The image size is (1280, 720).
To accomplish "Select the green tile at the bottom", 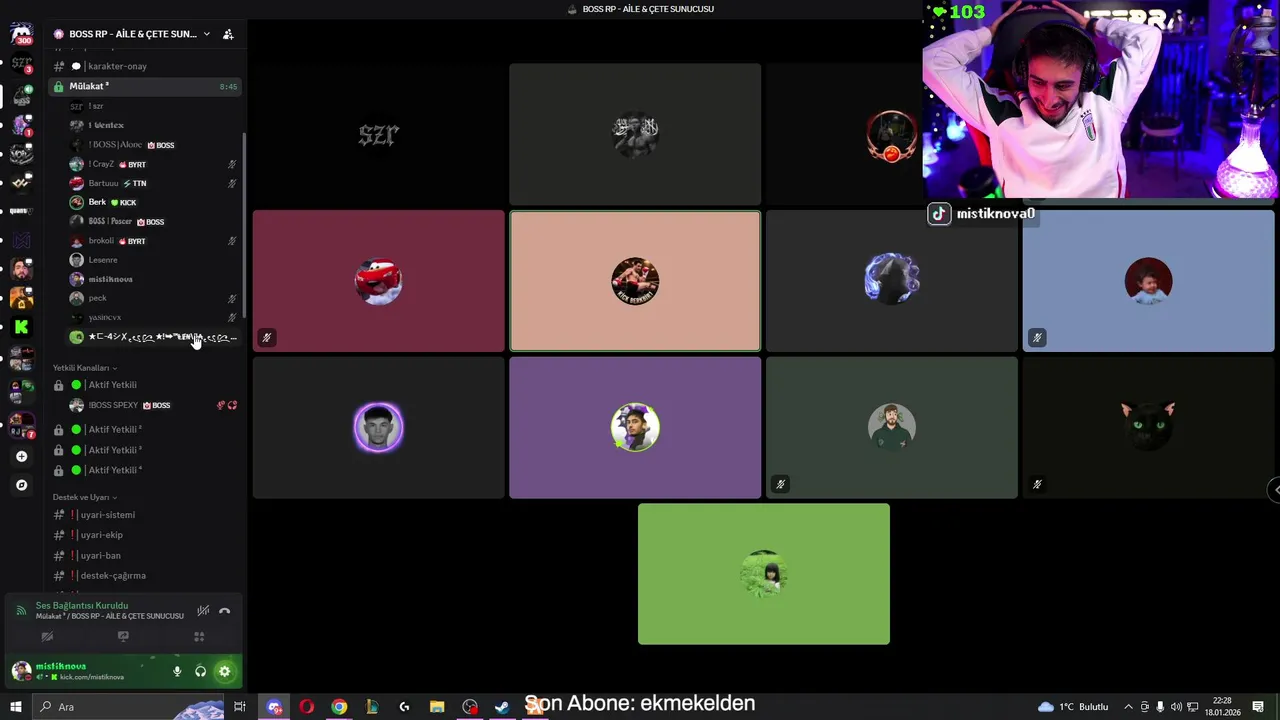I will (x=764, y=574).
